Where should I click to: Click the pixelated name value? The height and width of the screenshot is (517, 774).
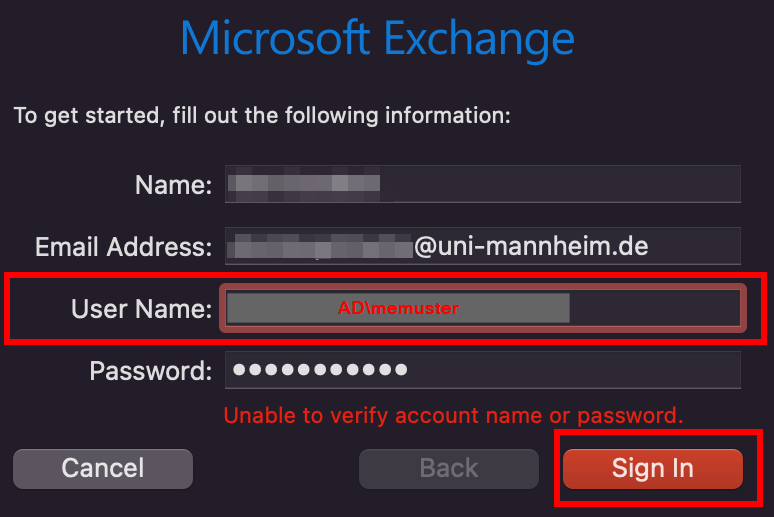point(304,184)
